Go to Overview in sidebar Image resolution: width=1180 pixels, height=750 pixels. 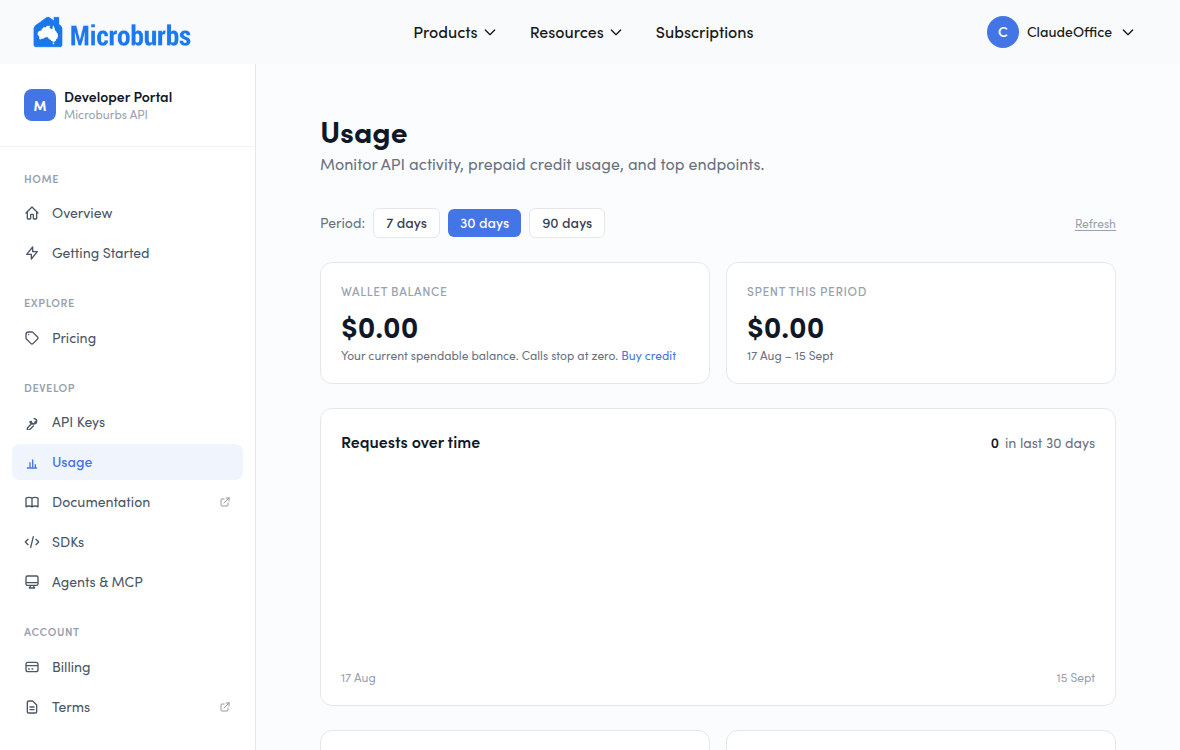pos(127,213)
